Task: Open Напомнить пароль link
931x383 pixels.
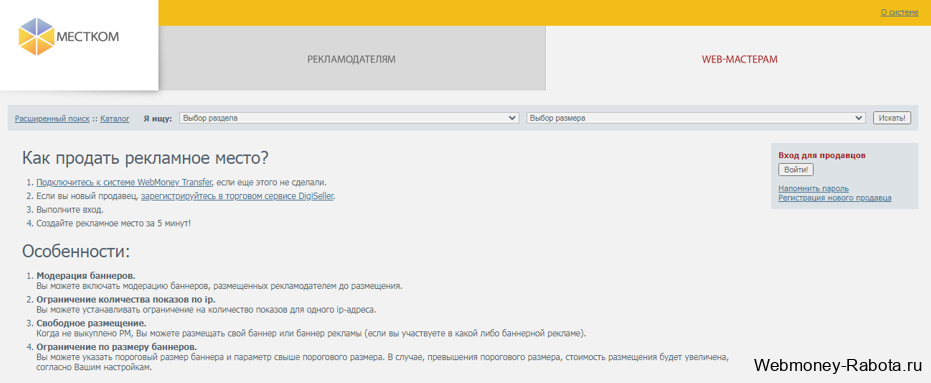Action: coord(813,189)
